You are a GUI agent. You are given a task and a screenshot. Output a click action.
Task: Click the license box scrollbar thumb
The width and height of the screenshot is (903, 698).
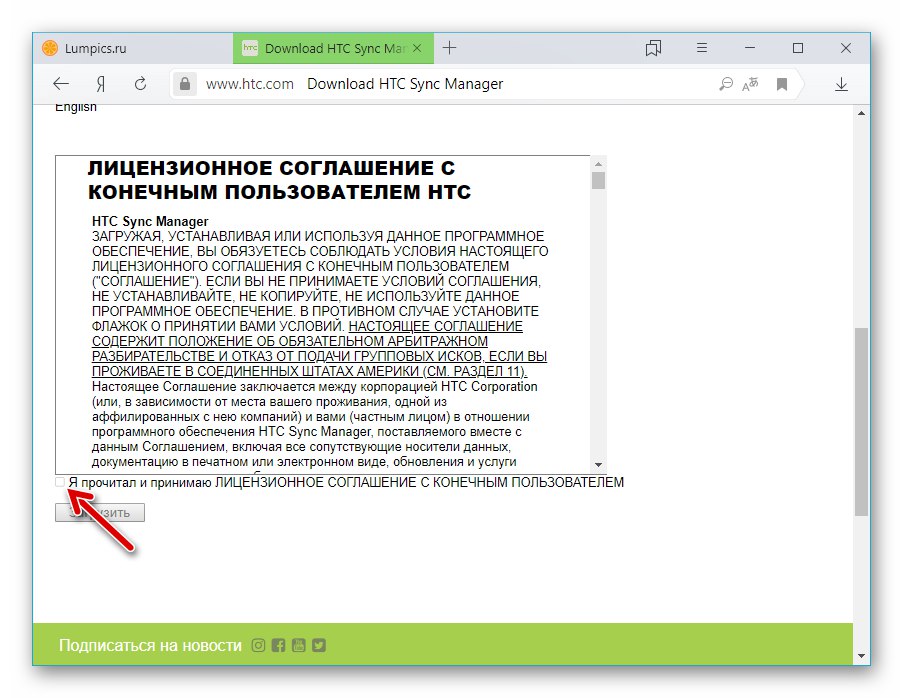pyautogui.click(x=598, y=180)
